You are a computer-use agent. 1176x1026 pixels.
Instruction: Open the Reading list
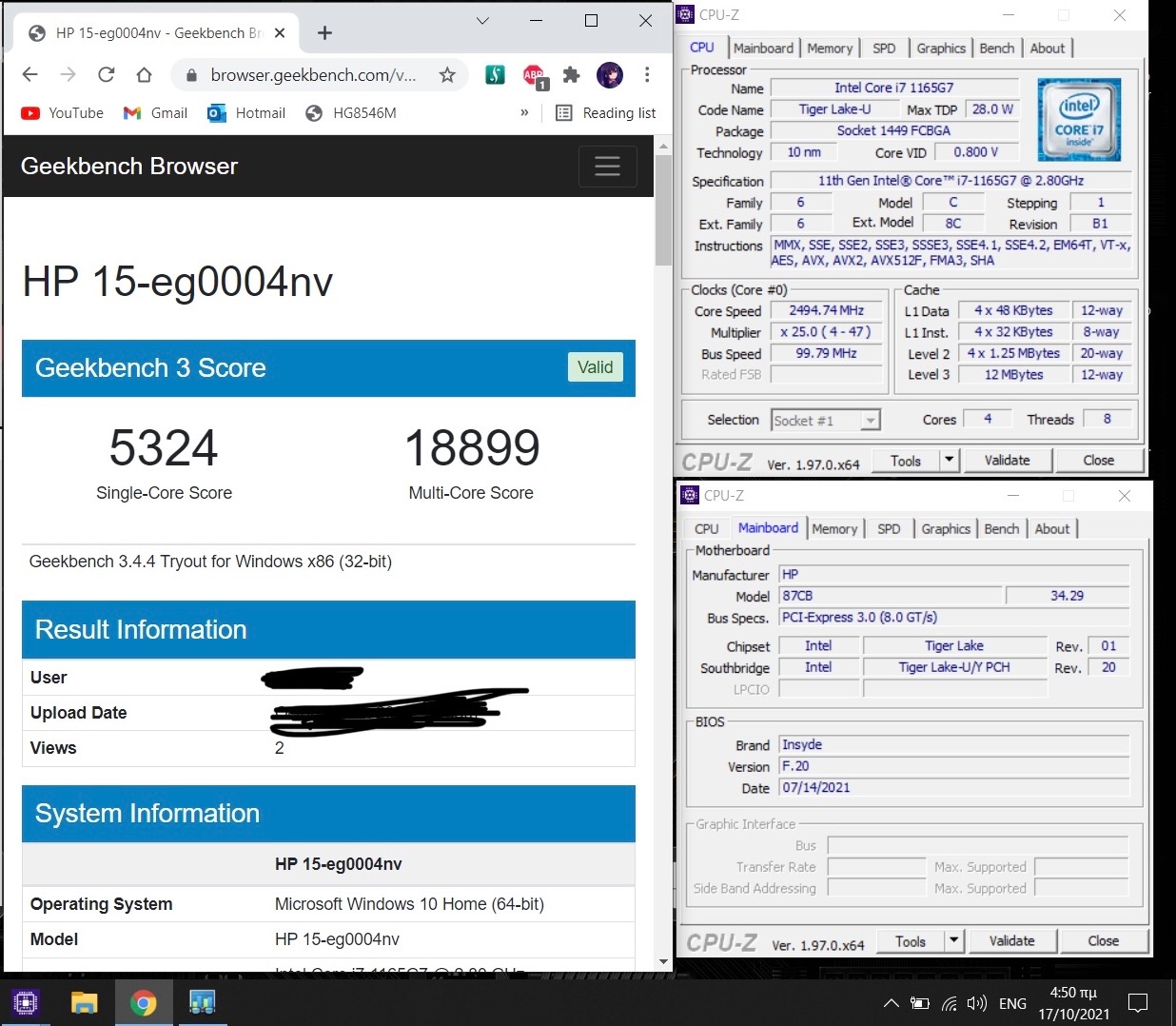click(x=606, y=112)
